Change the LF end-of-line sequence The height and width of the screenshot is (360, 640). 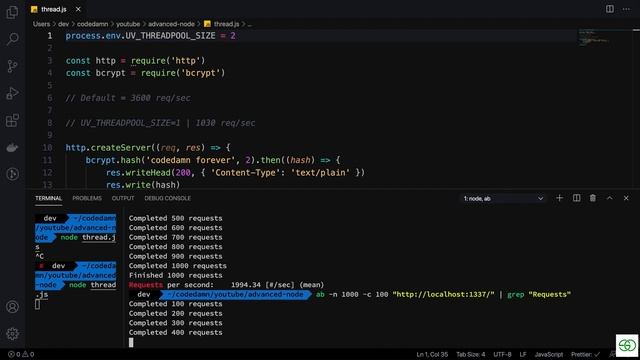[523, 354]
